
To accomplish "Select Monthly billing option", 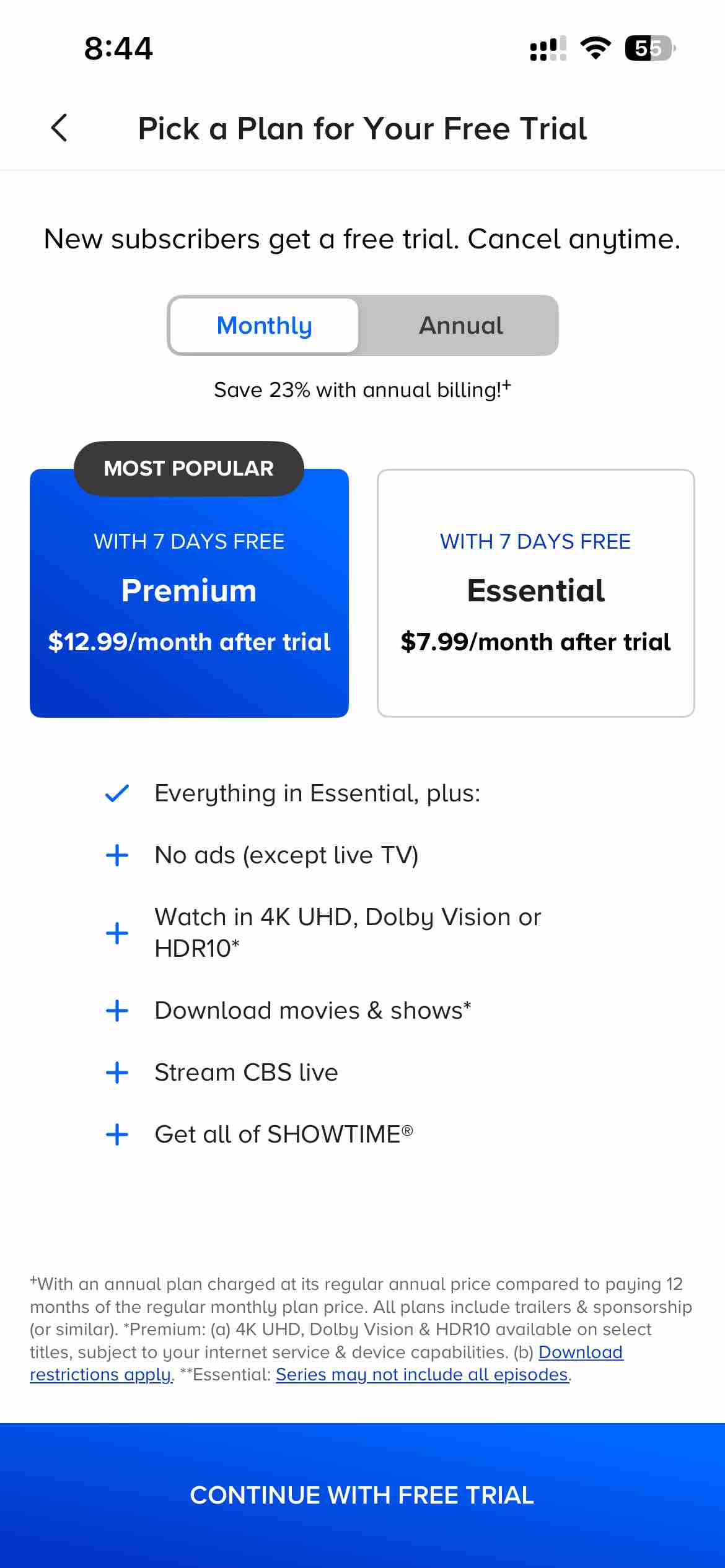I will pos(265,326).
